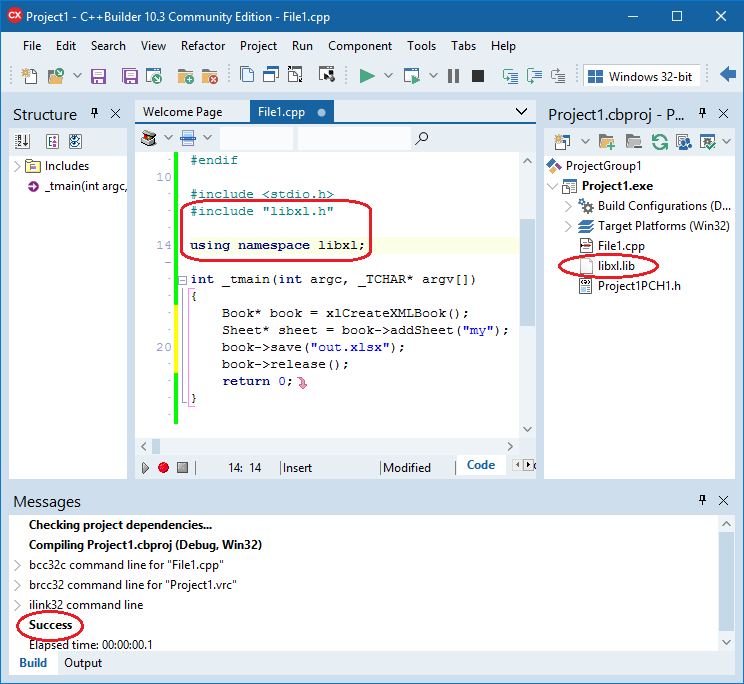Close the Structure panel
This screenshot has height=684, width=744.
point(115,114)
